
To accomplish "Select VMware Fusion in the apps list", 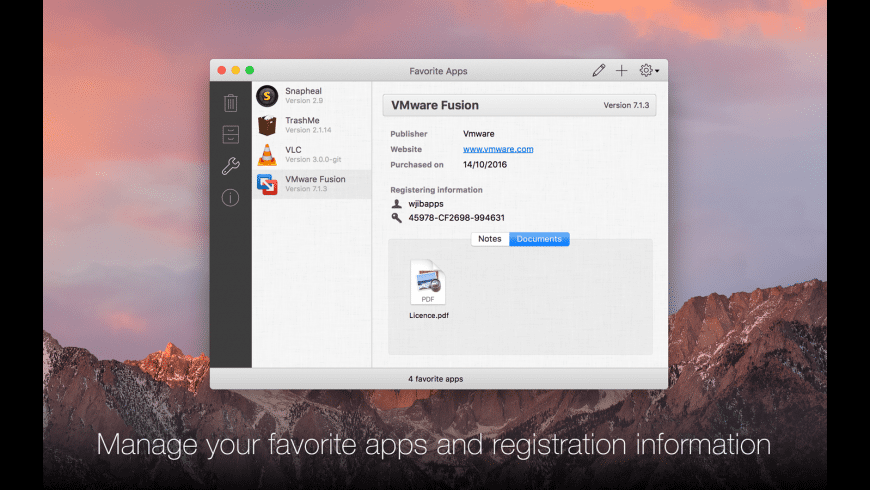I will pos(312,184).
